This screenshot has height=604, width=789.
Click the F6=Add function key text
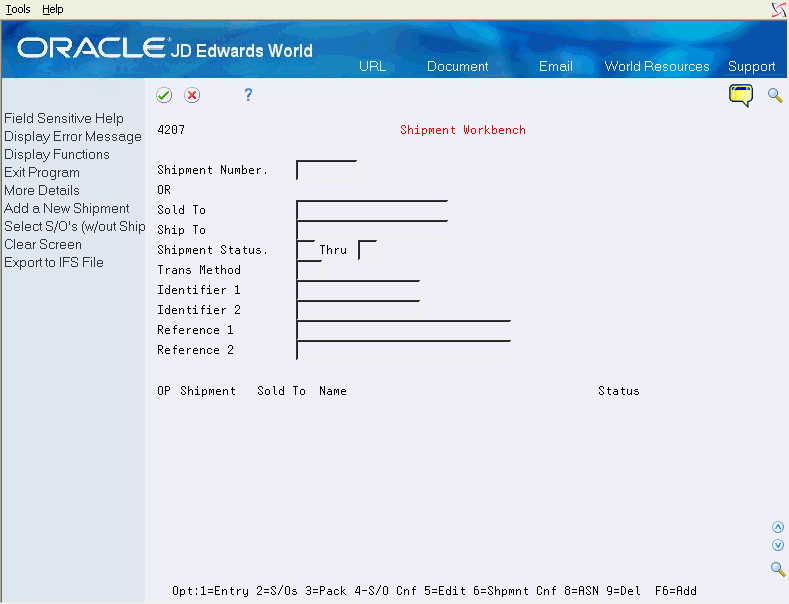(x=676, y=590)
